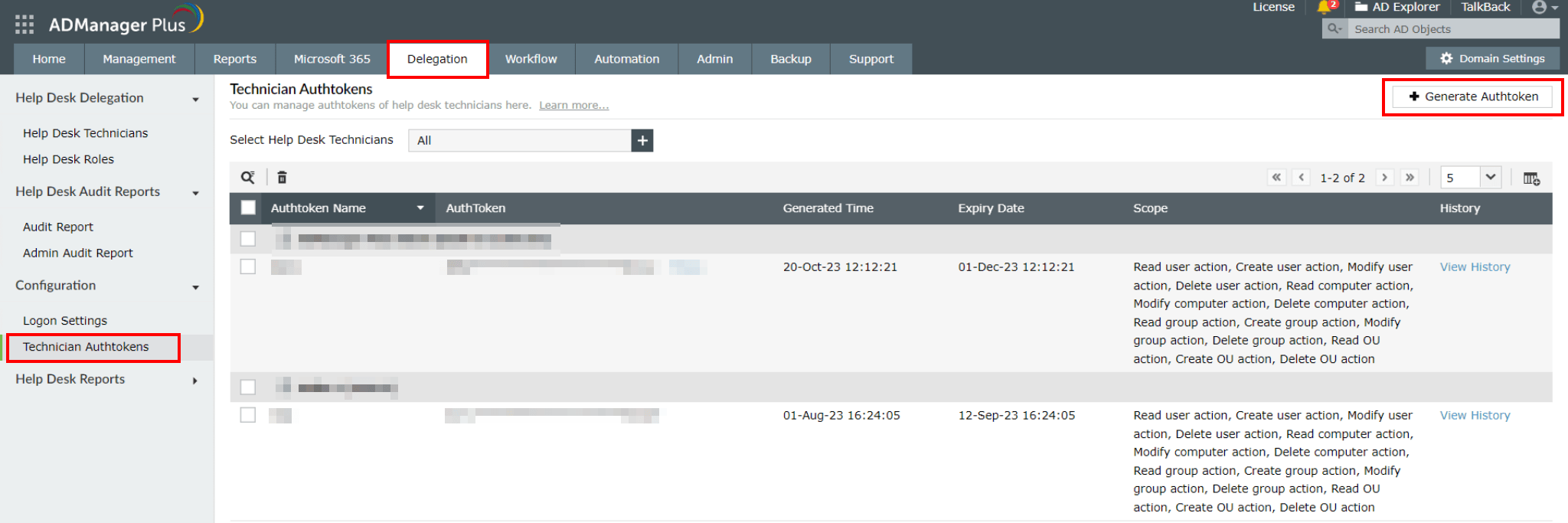Open the Backup tab
This screenshot has height=523, width=1568.
pos(791,59)
